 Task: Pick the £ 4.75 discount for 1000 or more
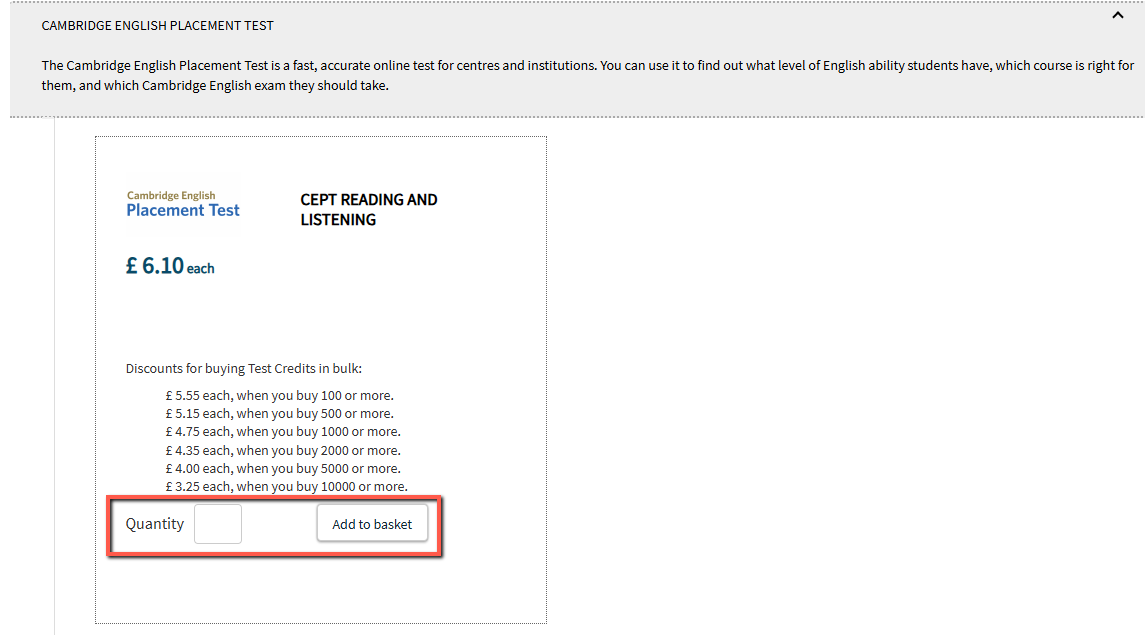[282, 431]
